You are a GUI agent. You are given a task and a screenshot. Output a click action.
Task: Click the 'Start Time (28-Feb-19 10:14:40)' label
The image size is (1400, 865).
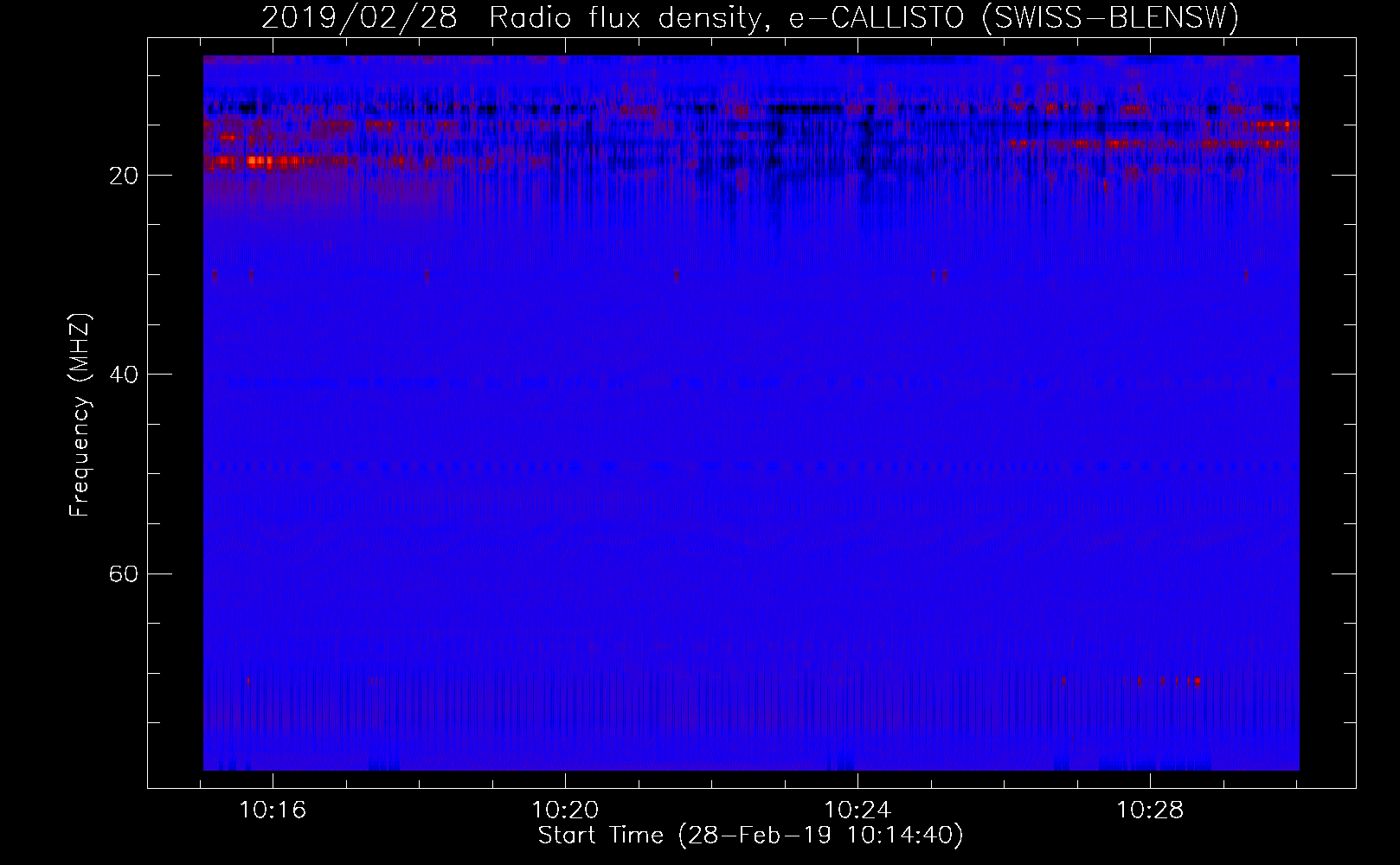pyautogui.click(x=750, y=836)
